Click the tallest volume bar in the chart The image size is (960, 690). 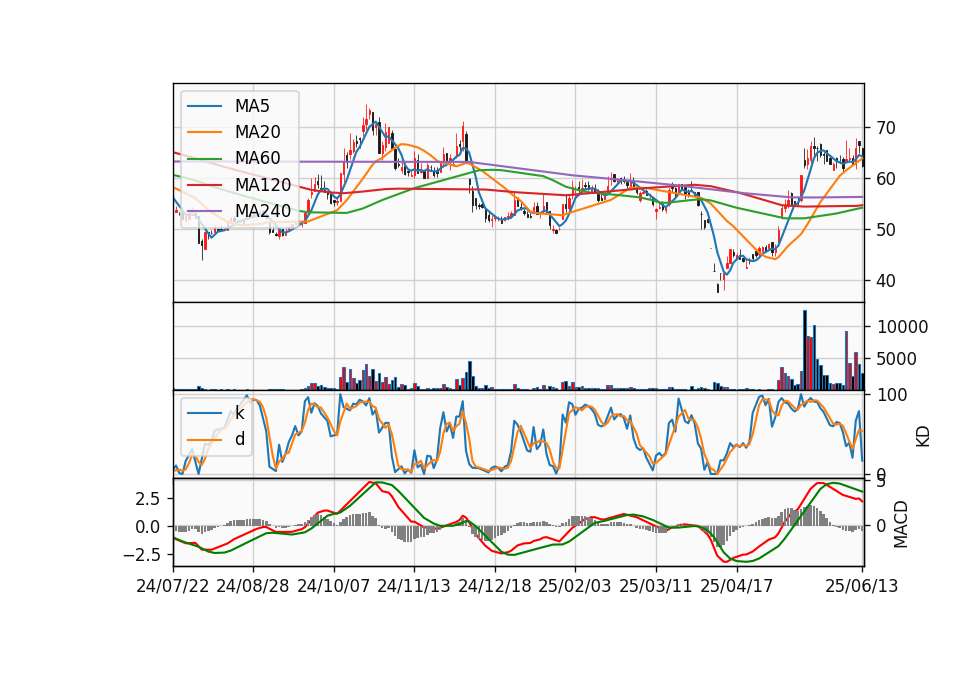pos(805,350)
